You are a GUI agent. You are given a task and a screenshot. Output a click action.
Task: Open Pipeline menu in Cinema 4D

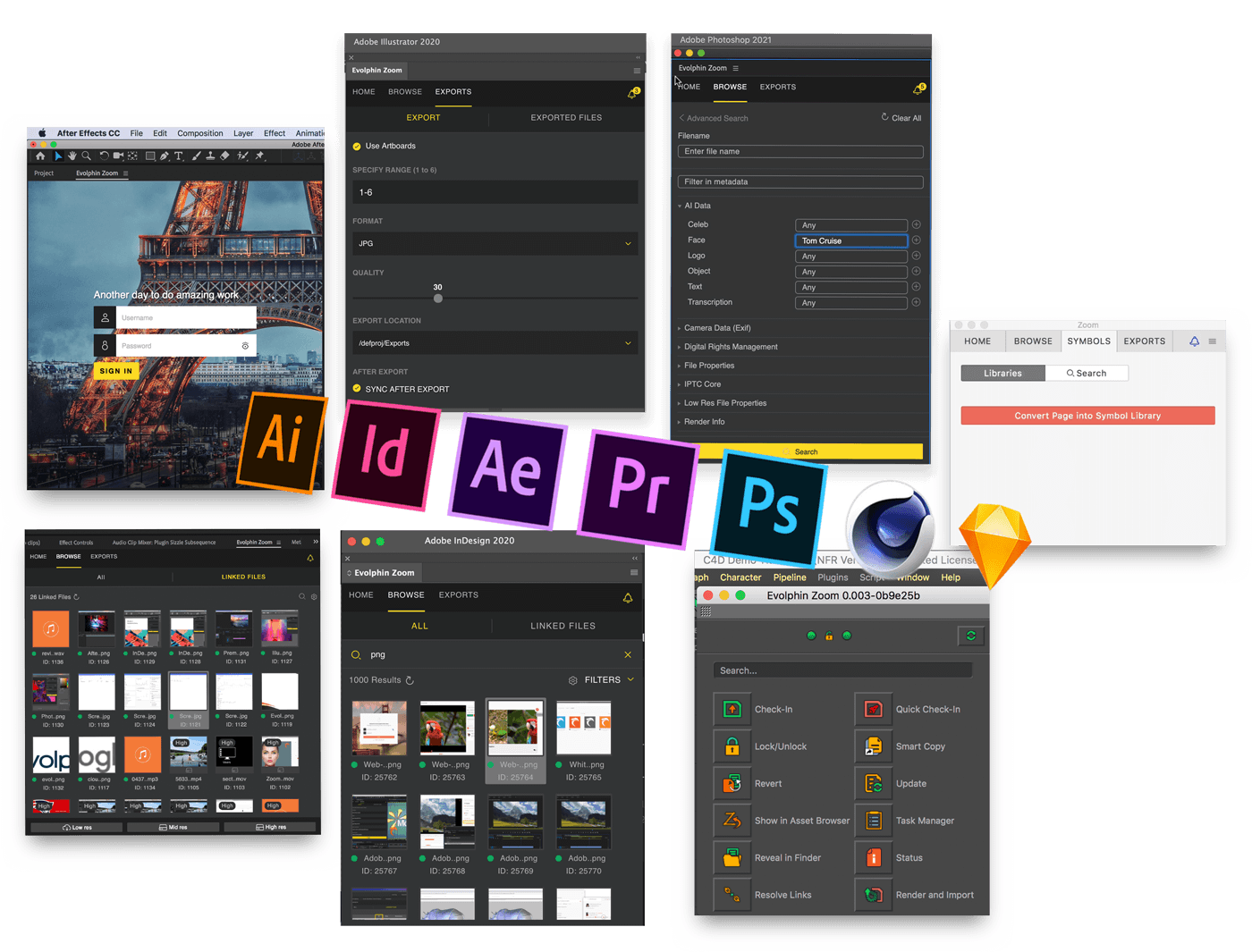tap(790, 577)
